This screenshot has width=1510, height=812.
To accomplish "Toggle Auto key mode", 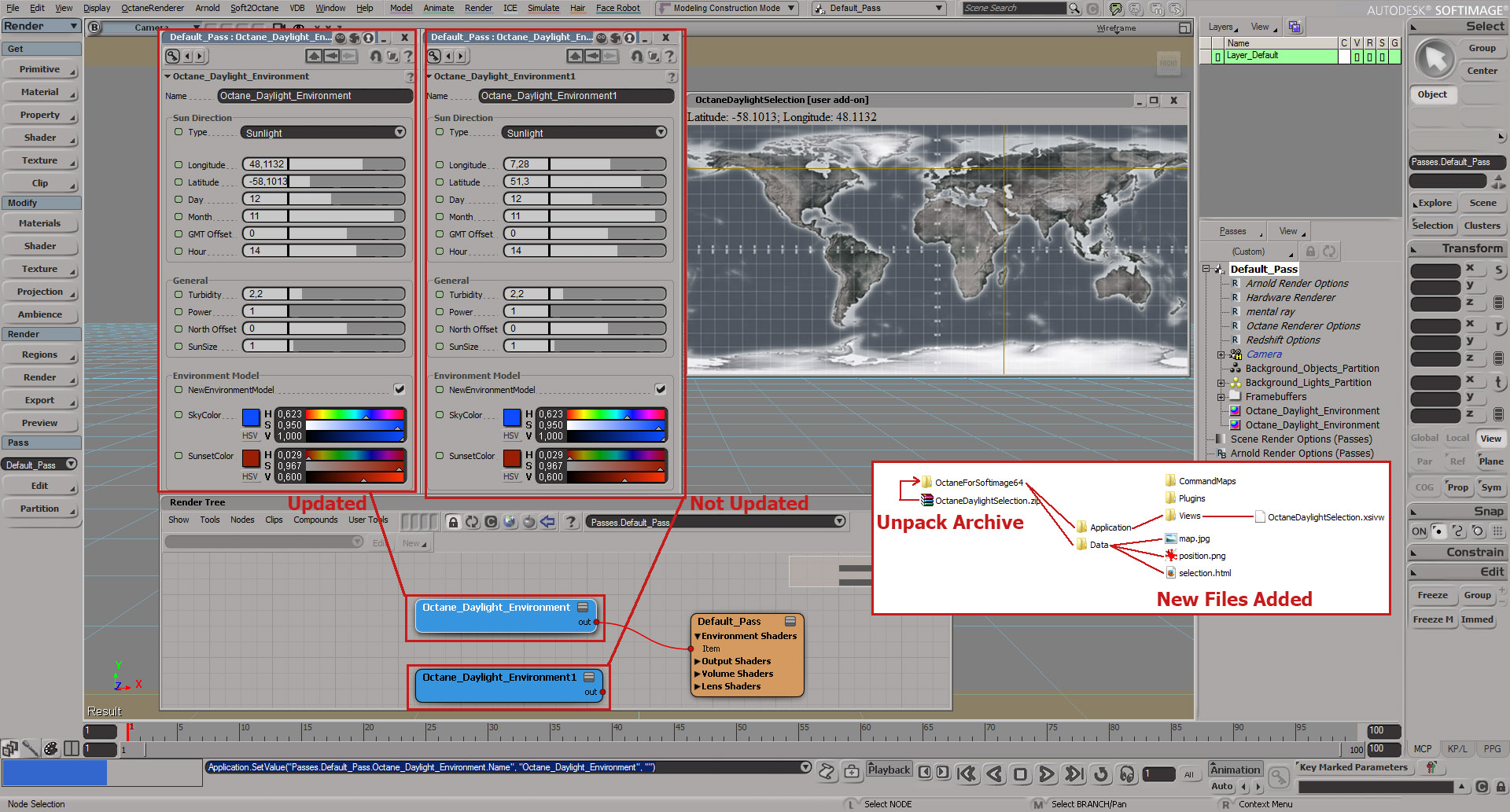I will click(x=1222, y=786).
